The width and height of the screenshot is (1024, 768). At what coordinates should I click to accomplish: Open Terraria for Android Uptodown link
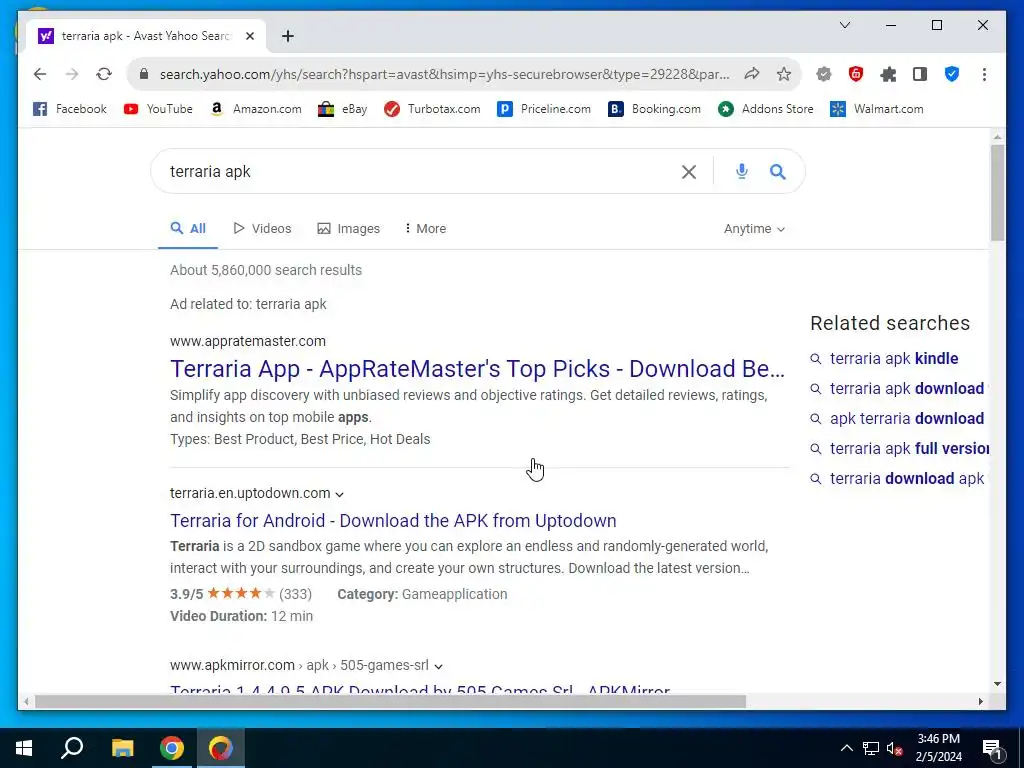point(393,520)
